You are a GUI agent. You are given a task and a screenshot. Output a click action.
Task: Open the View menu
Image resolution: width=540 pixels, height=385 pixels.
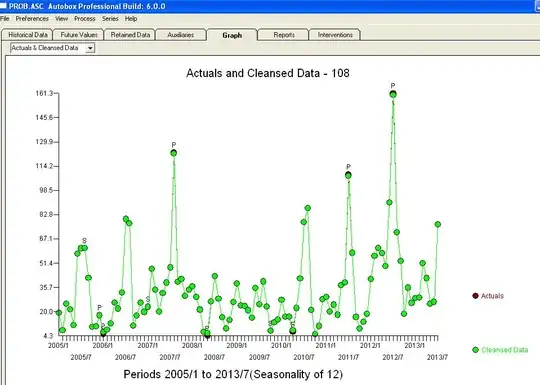pos(62,19)
